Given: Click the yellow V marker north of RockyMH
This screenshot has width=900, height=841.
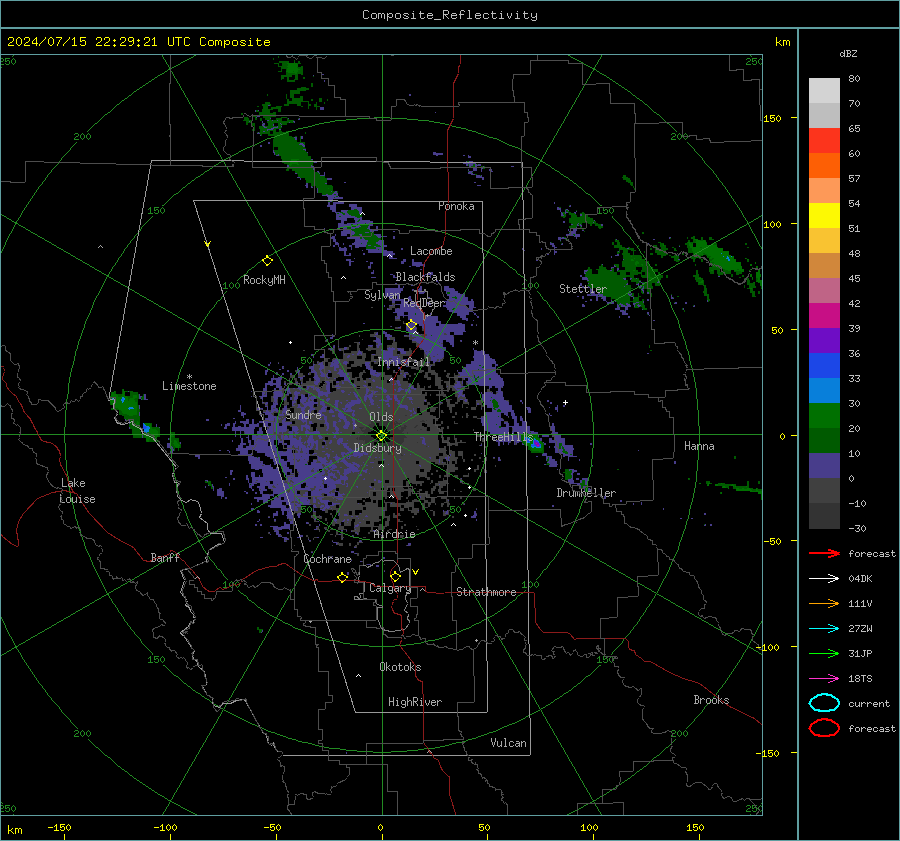Looking at the screenshot, I should pos(208,244).
